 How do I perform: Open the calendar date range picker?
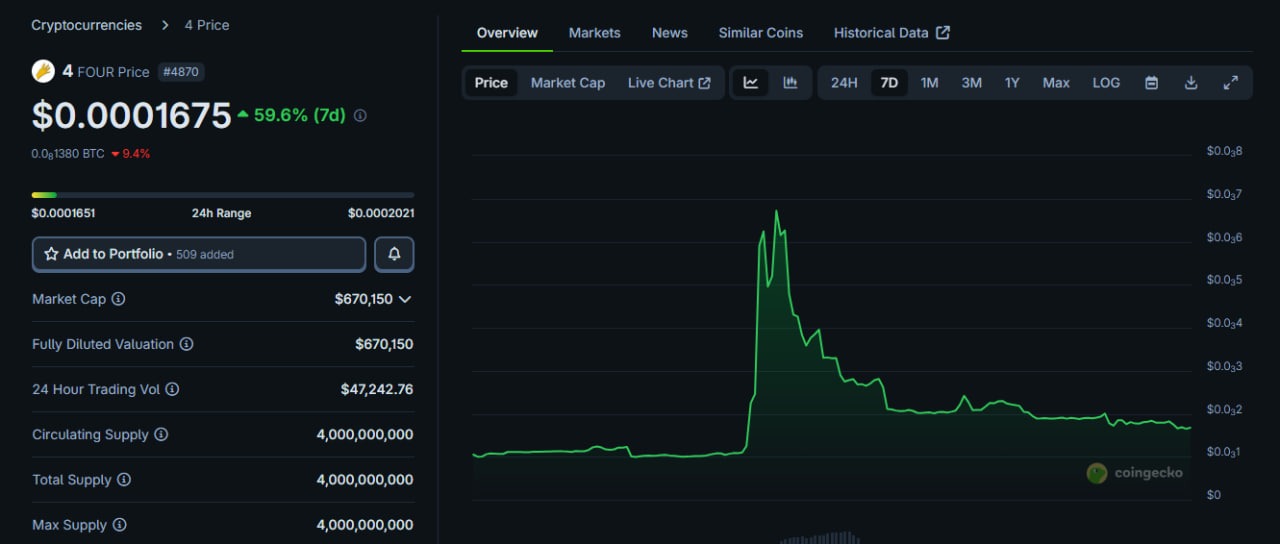point(1151,83)
